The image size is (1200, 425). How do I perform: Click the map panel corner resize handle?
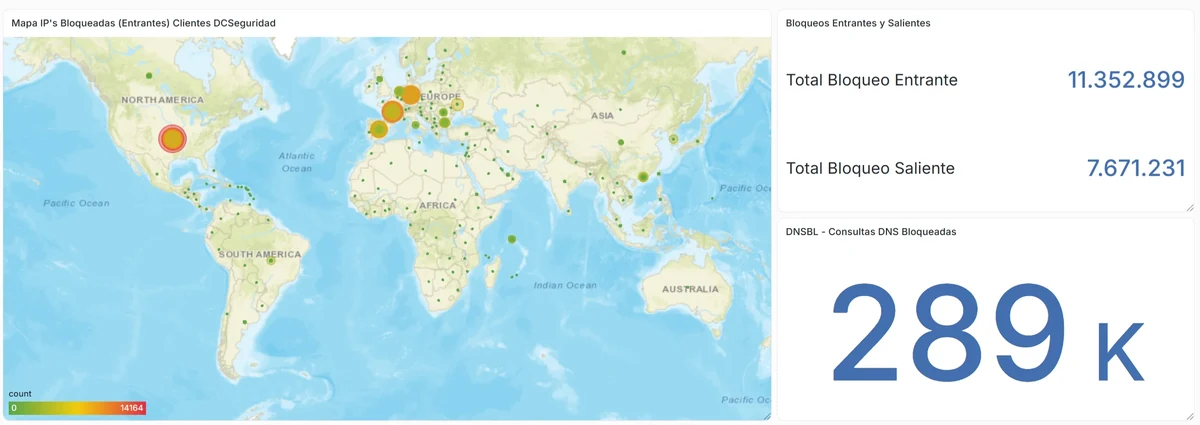tap(765, 414)
